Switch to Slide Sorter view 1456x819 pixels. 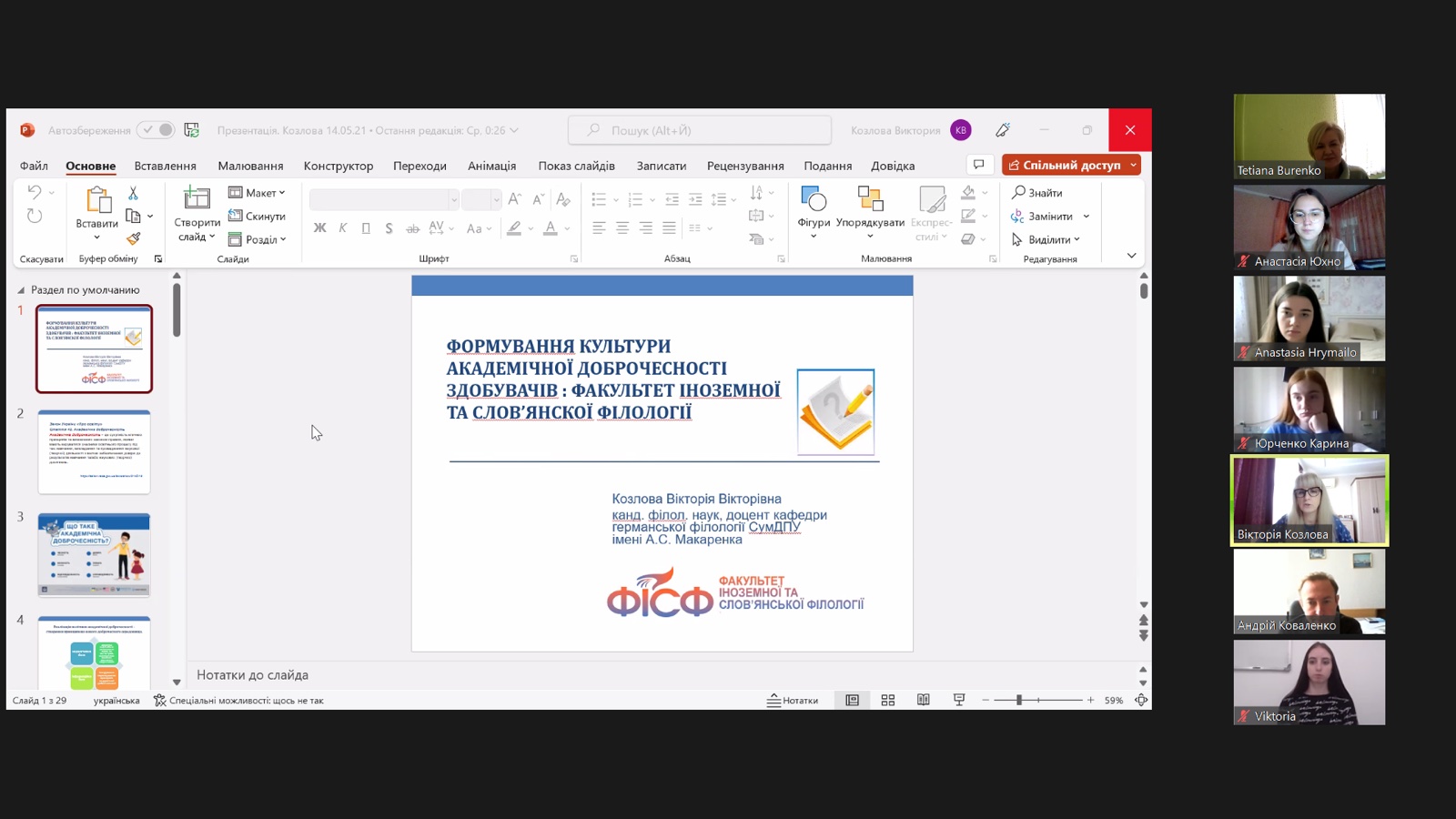tap(888, 700)
